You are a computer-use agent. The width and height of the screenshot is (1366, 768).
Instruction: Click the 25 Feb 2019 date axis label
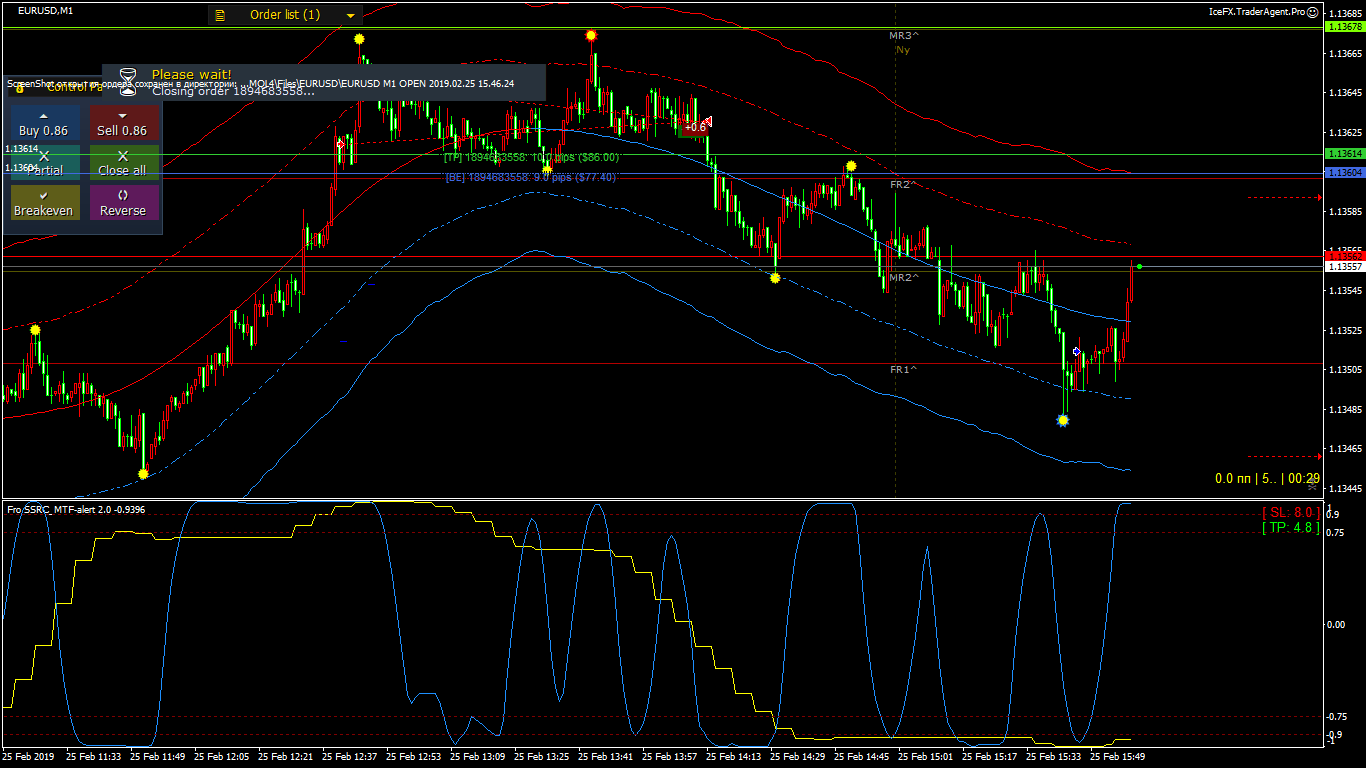coord(29,757)
